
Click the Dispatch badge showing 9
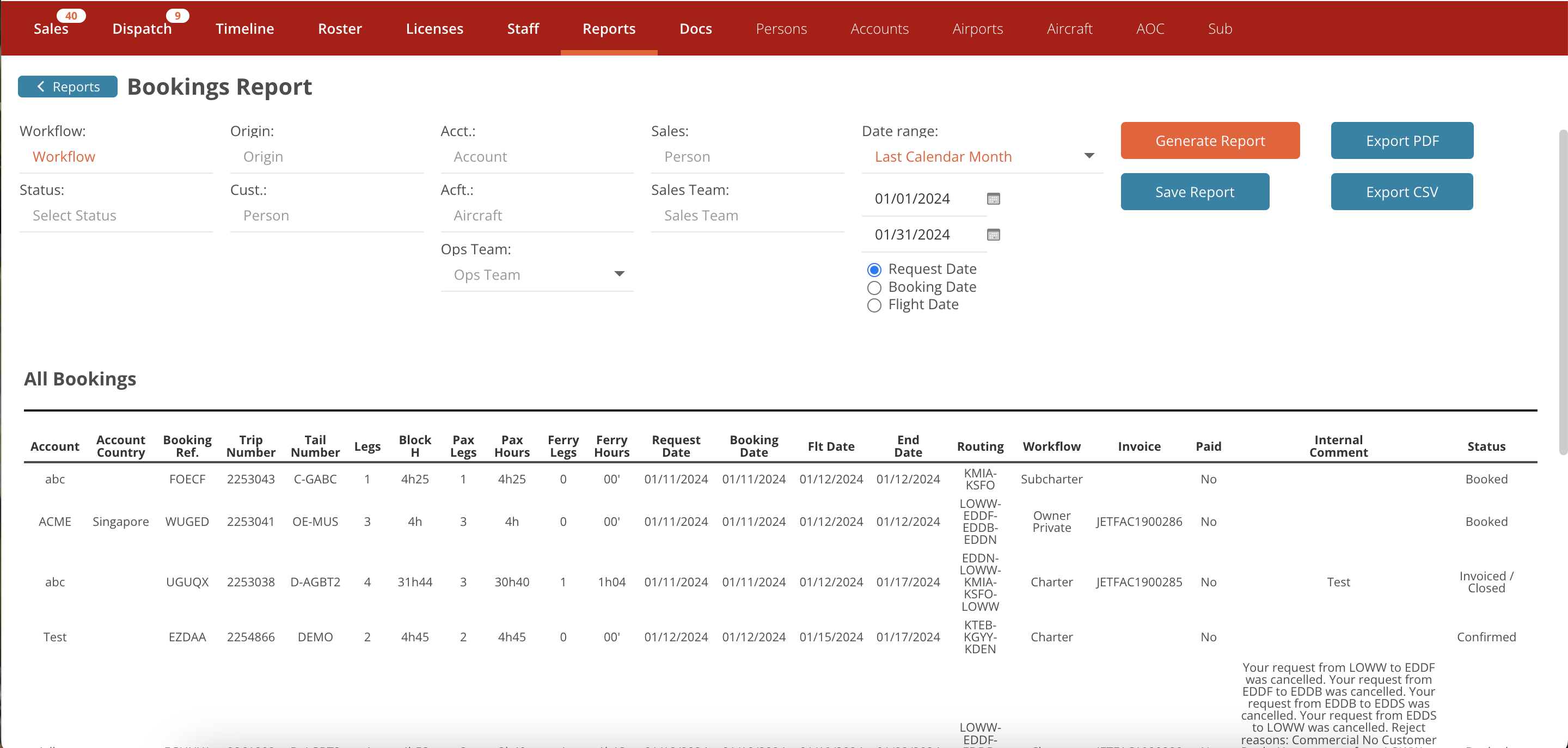[177, 16]
